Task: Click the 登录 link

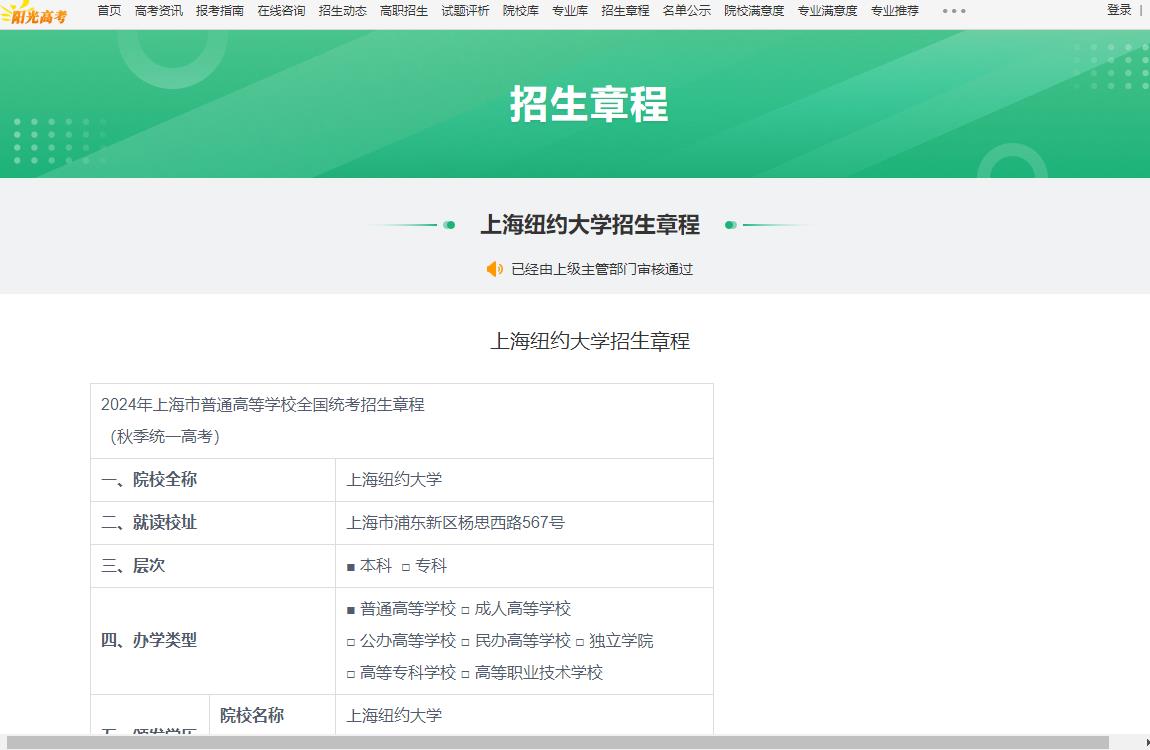Action: (1118, 9)
